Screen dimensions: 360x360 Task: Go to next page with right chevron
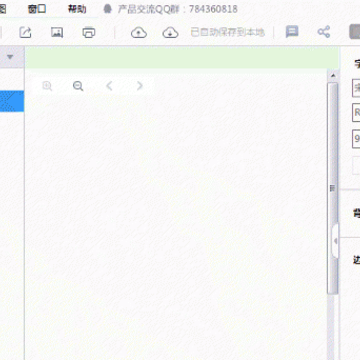(140, 86)
